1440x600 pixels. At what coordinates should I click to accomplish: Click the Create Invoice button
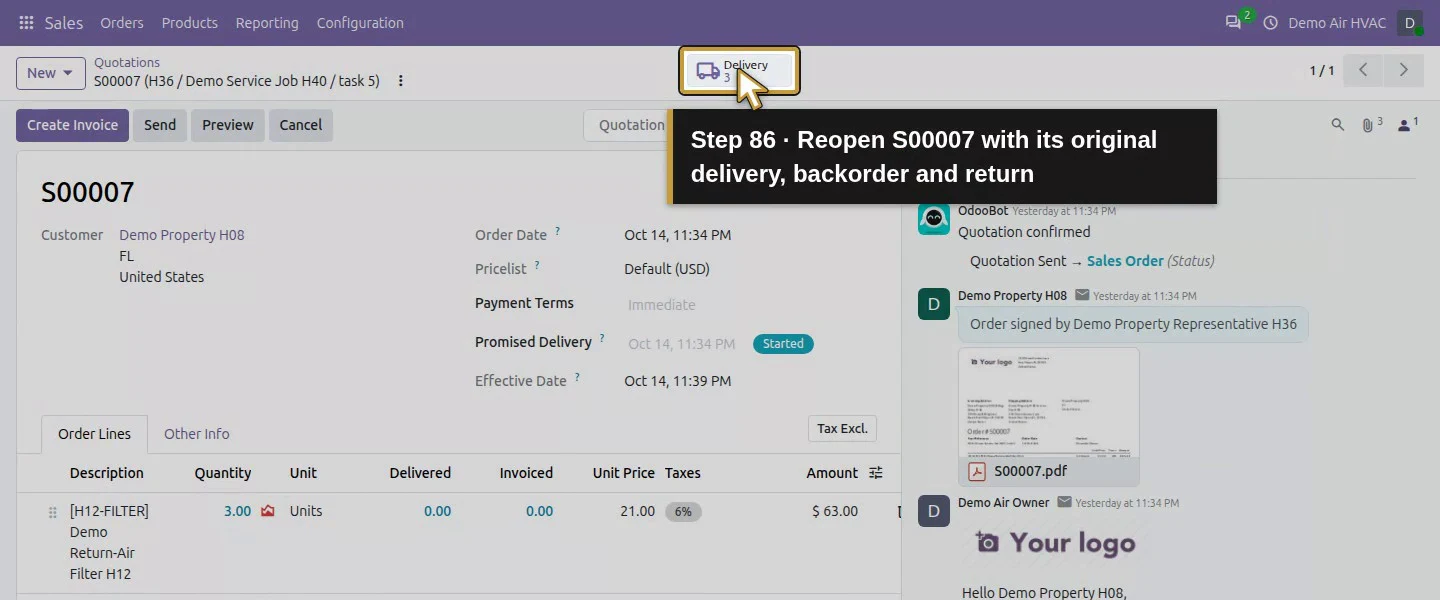pos(72,125)
